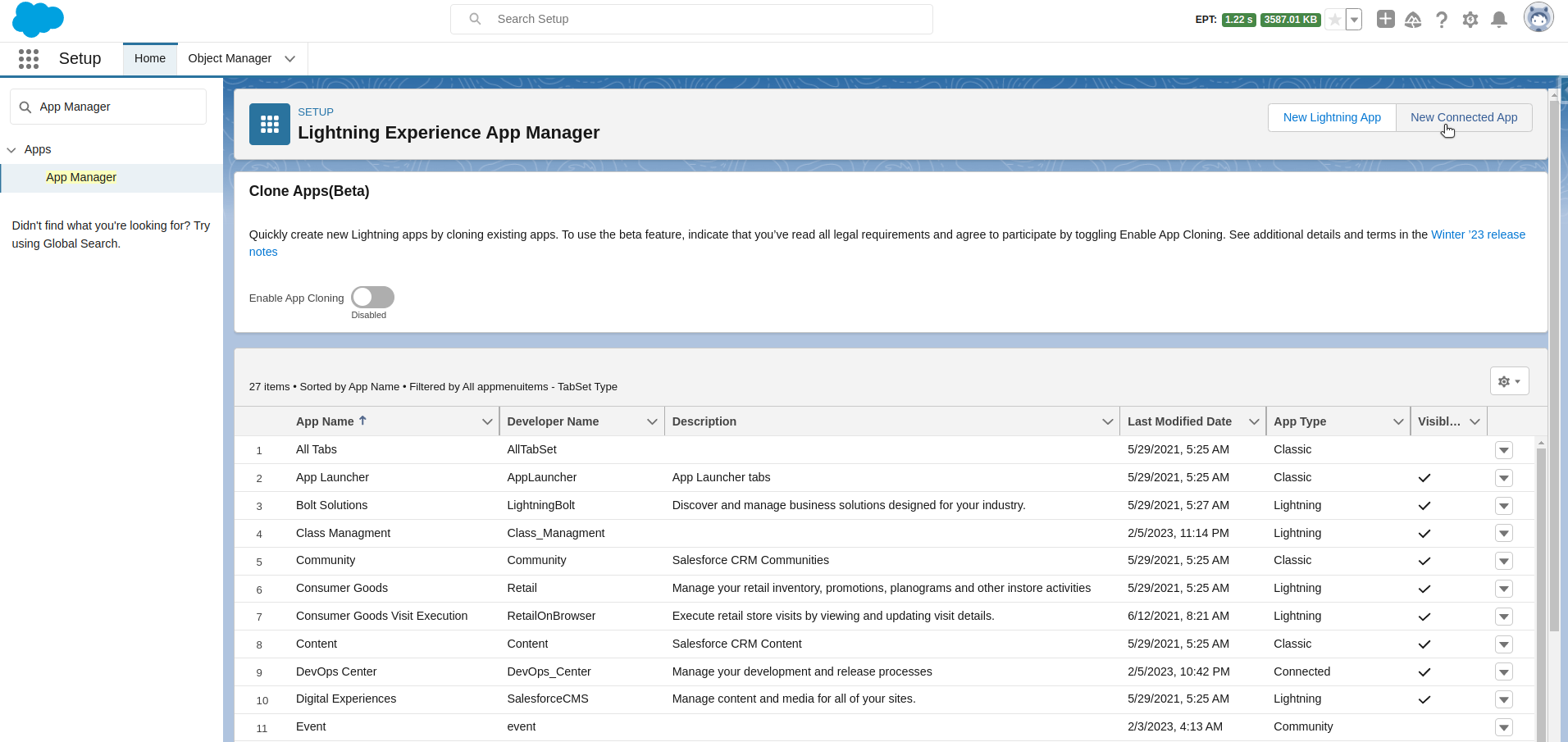Click the Digital Experiences app name
This screenshot has height=742, width=1568.
(x=346, y=699)
